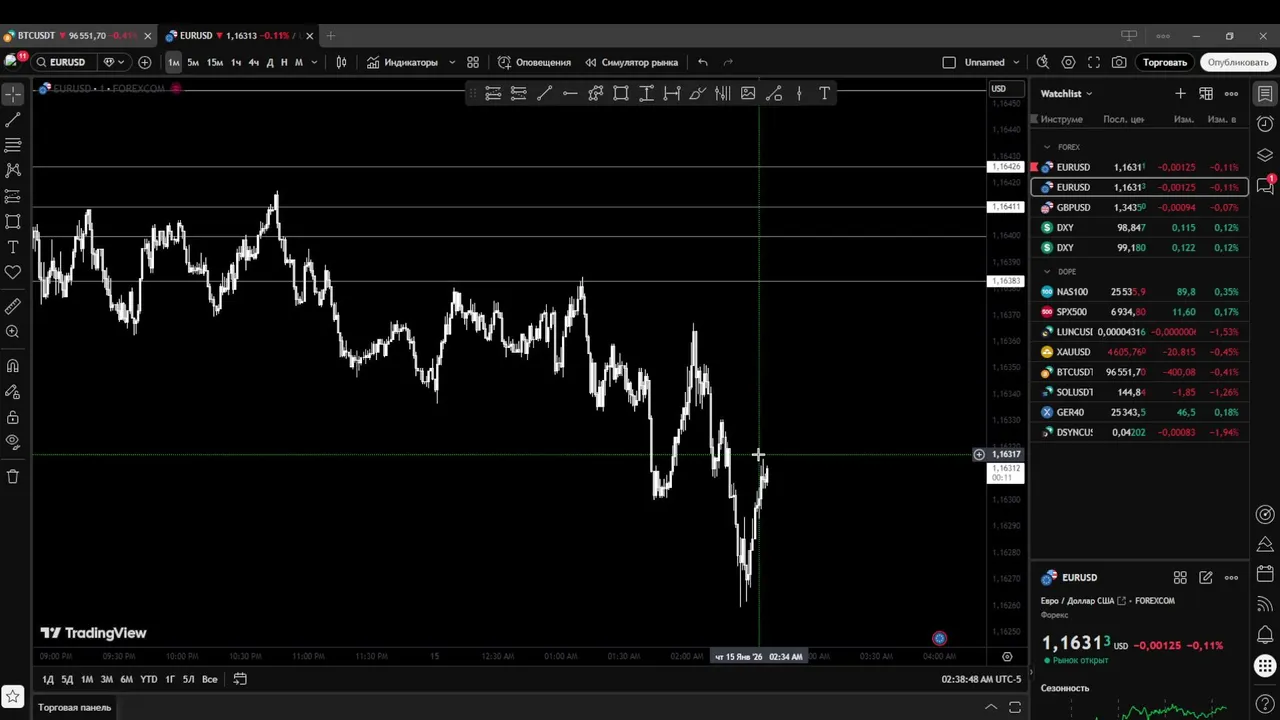1280x720 pixels.
Task: Click the Торговать button
Action: 1165,62
